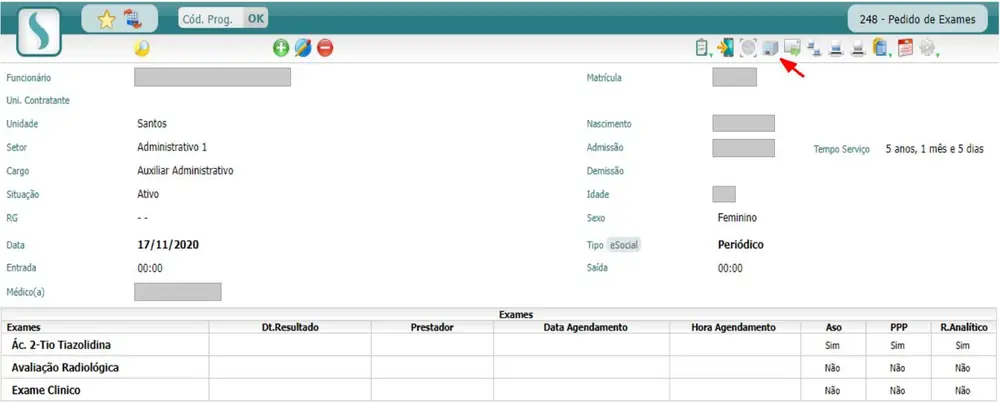This screenshot has height=403, width=1000.
Task: Click the grid refresh icon beside the star
Action: click(x=133, y=19)
